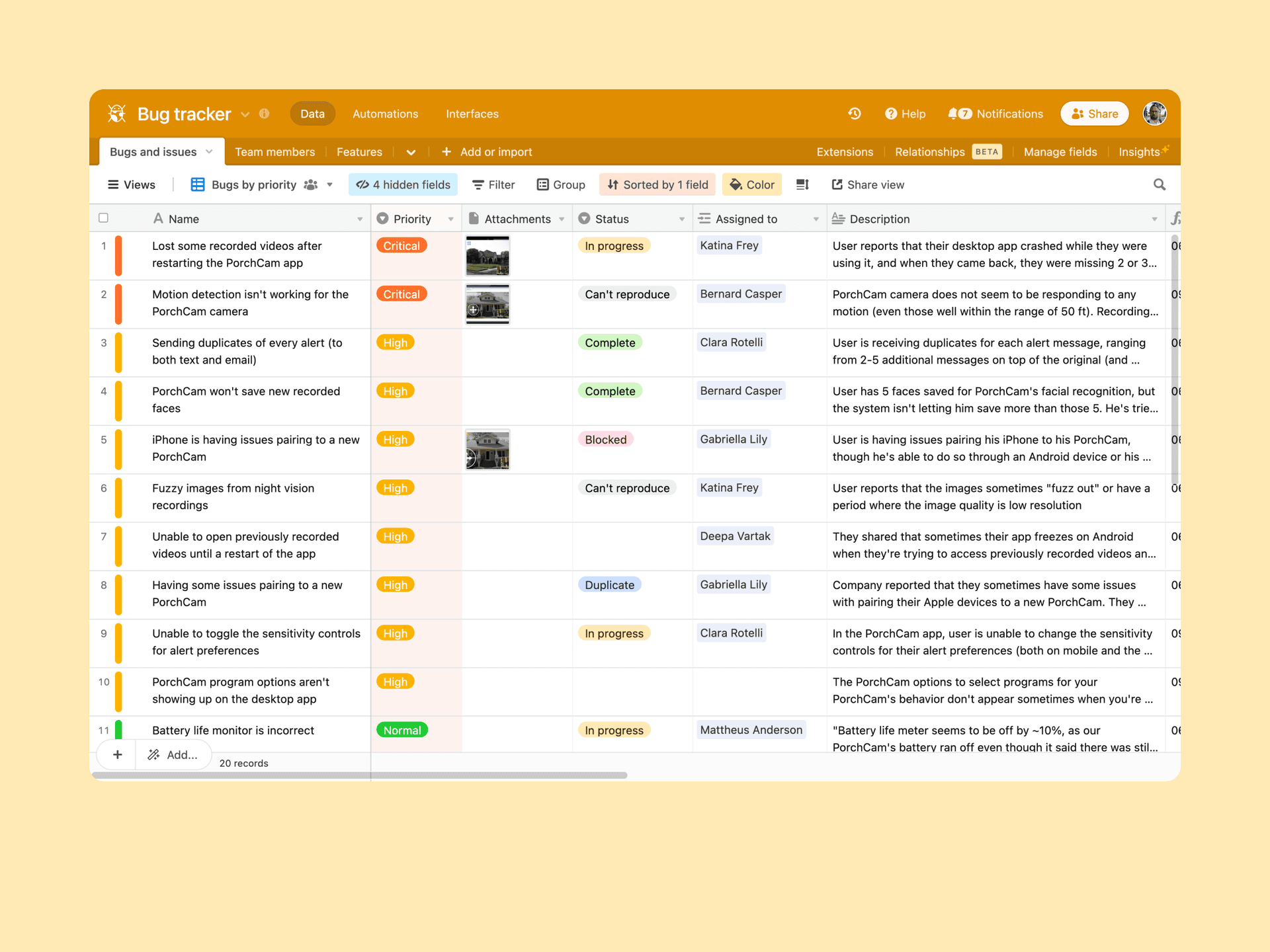Open the Bugs by priority view dropdown arrow
The image size is (1270, 952).
(329, 184)
